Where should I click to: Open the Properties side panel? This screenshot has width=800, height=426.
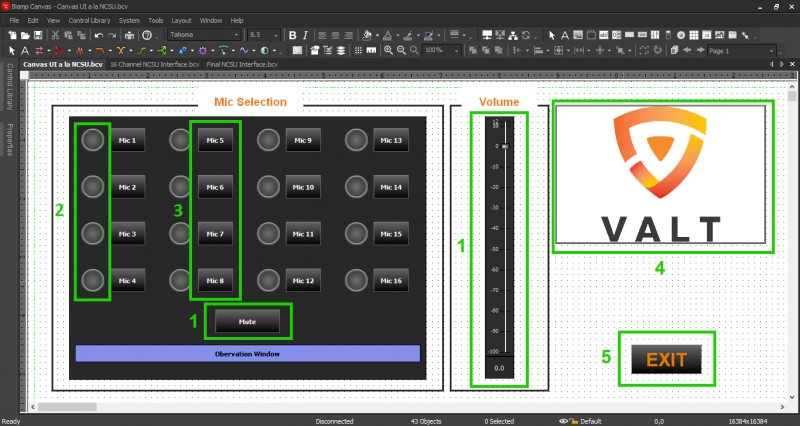(9, 139)
